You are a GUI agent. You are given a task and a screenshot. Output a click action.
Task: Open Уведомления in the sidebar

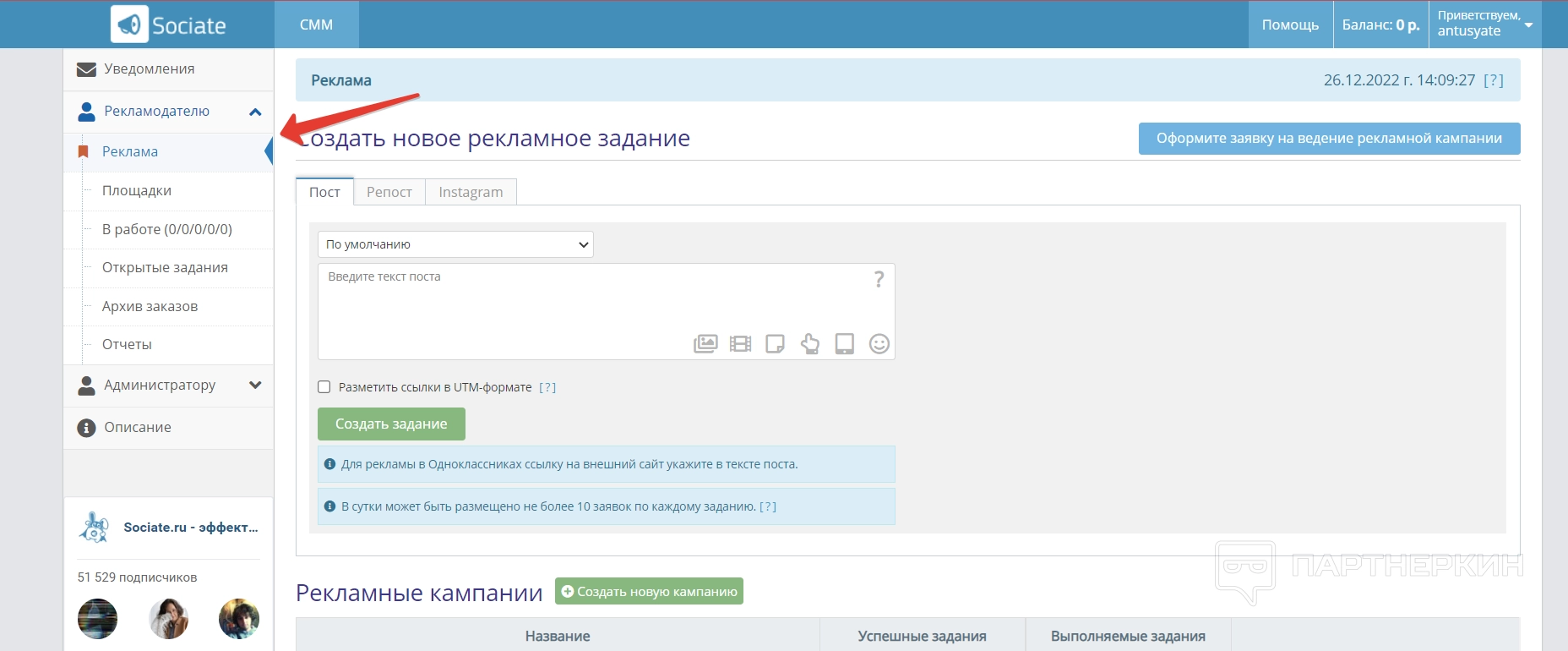pyautogui.click(x=149, y=69)
